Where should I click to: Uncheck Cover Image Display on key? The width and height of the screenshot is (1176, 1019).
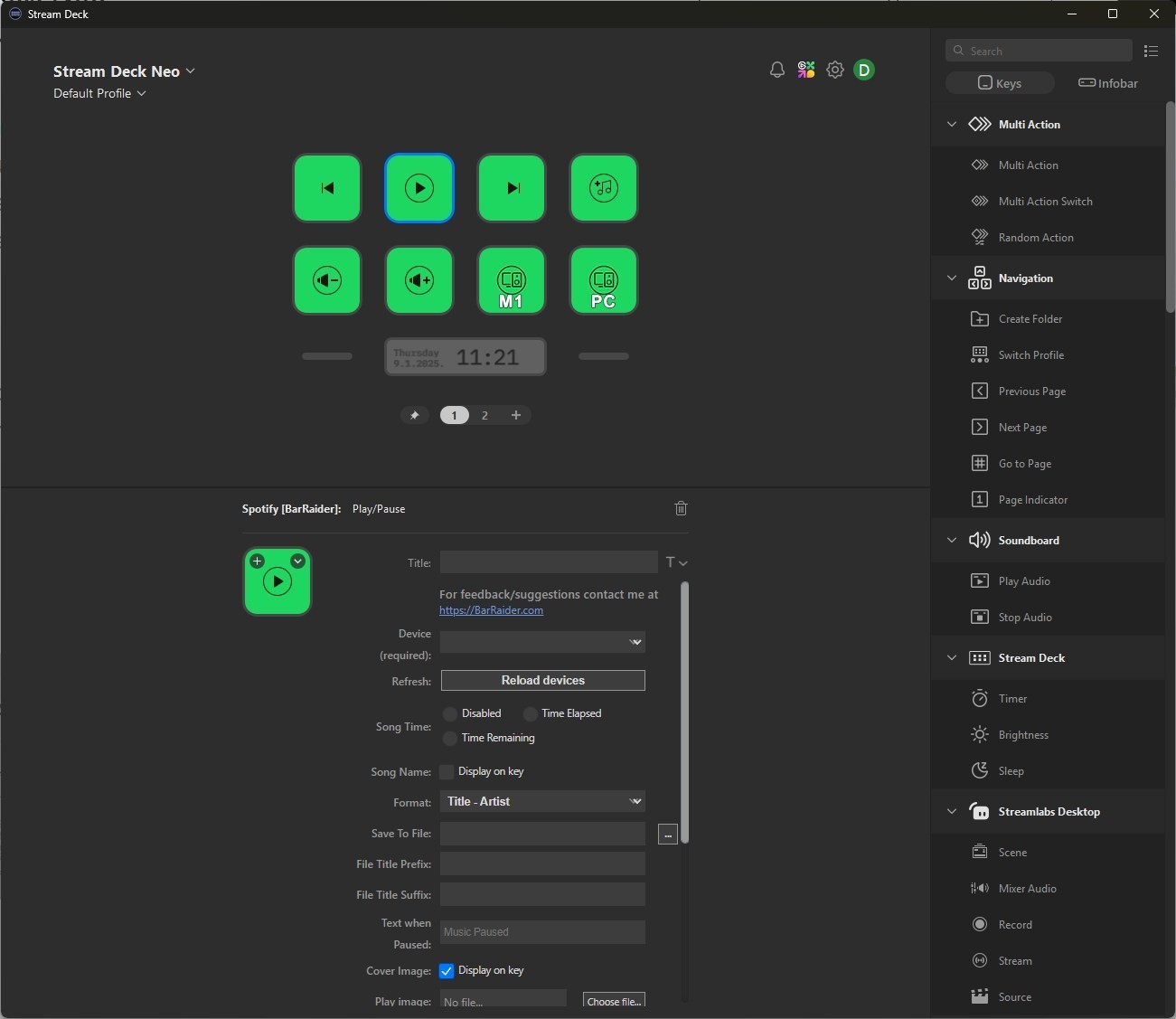pos(447,970)
